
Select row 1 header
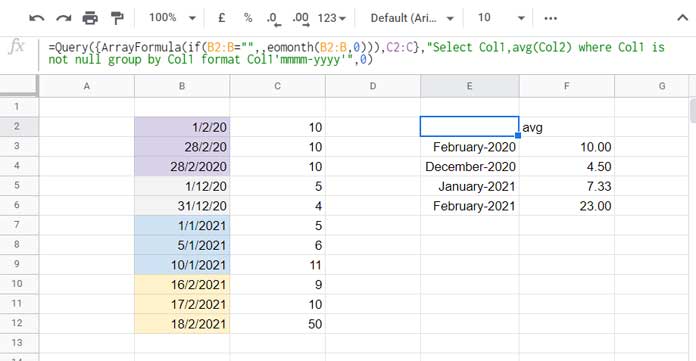19,107
